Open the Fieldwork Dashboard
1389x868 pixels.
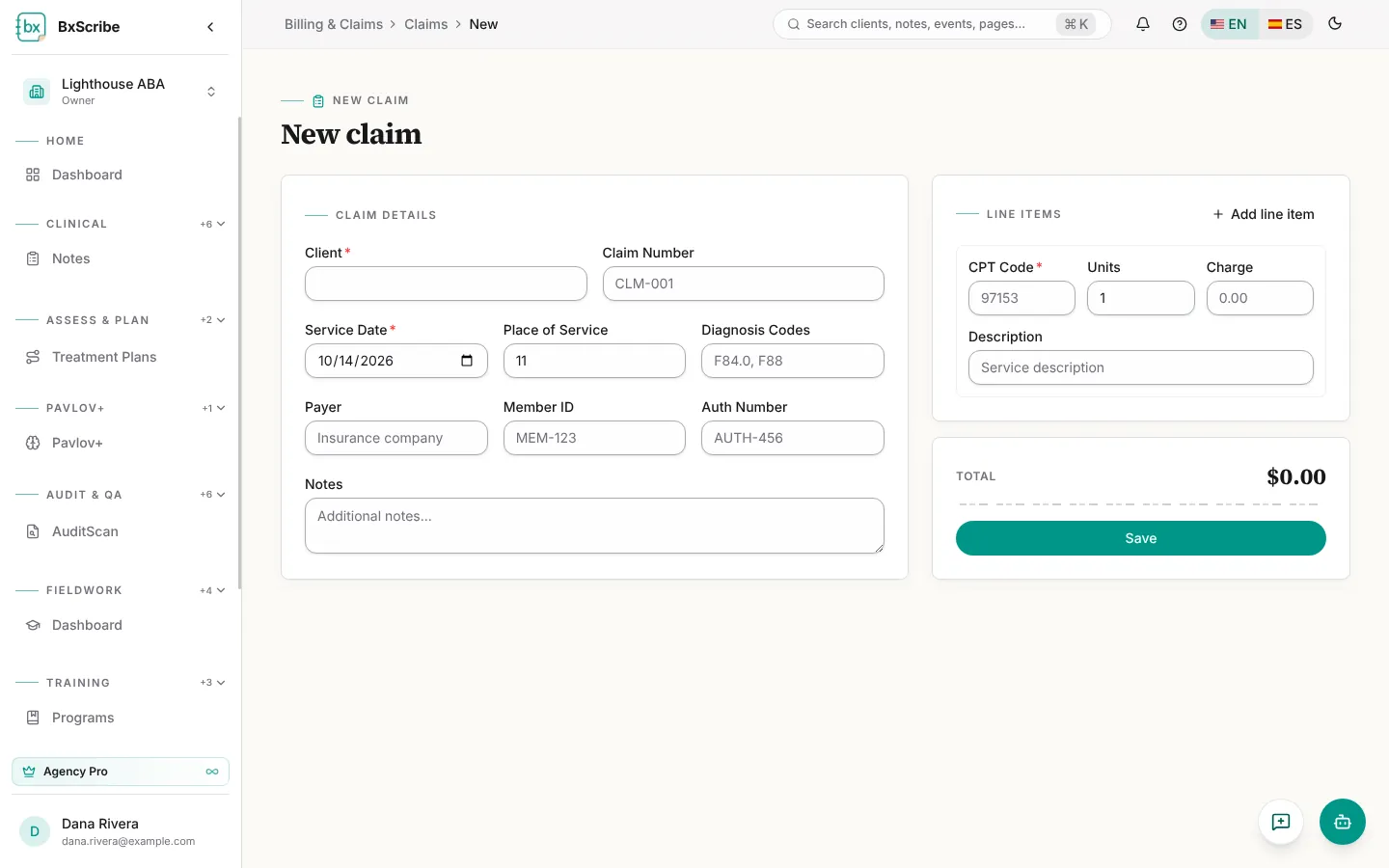121,625
